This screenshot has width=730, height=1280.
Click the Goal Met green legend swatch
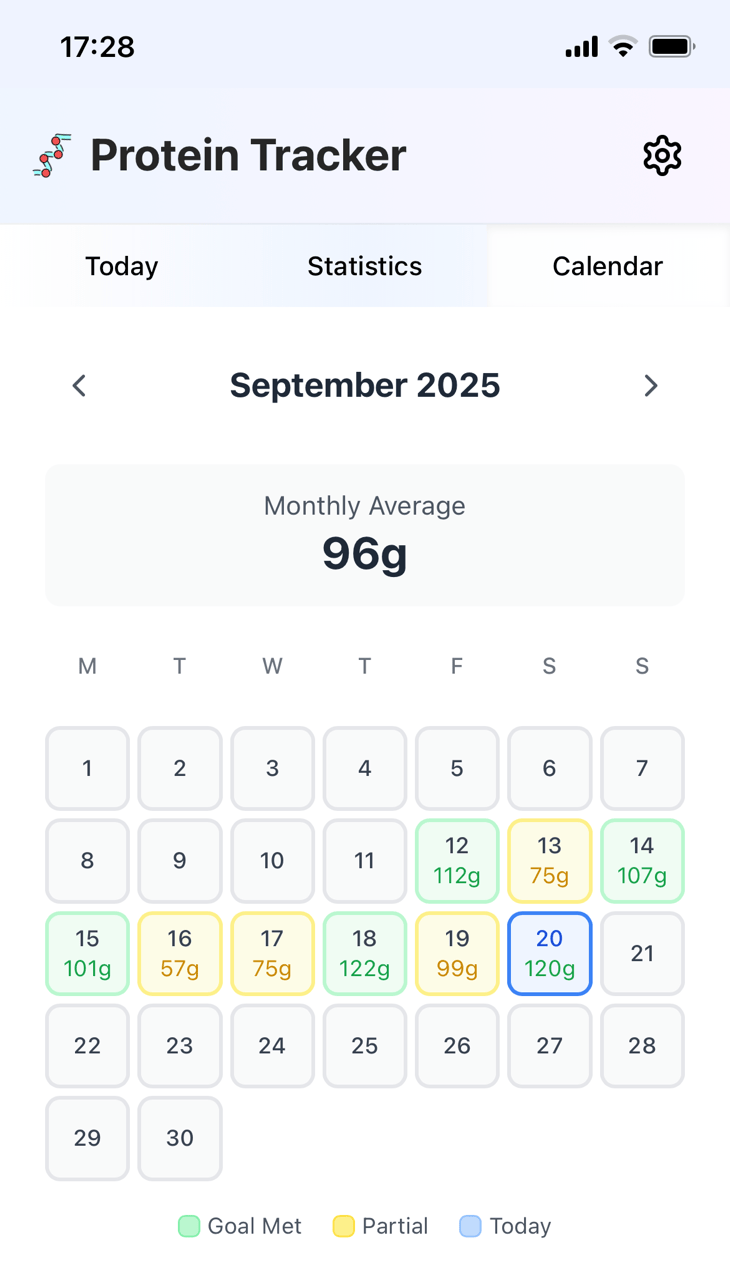pyautogui.click(x=189, y=1226)
